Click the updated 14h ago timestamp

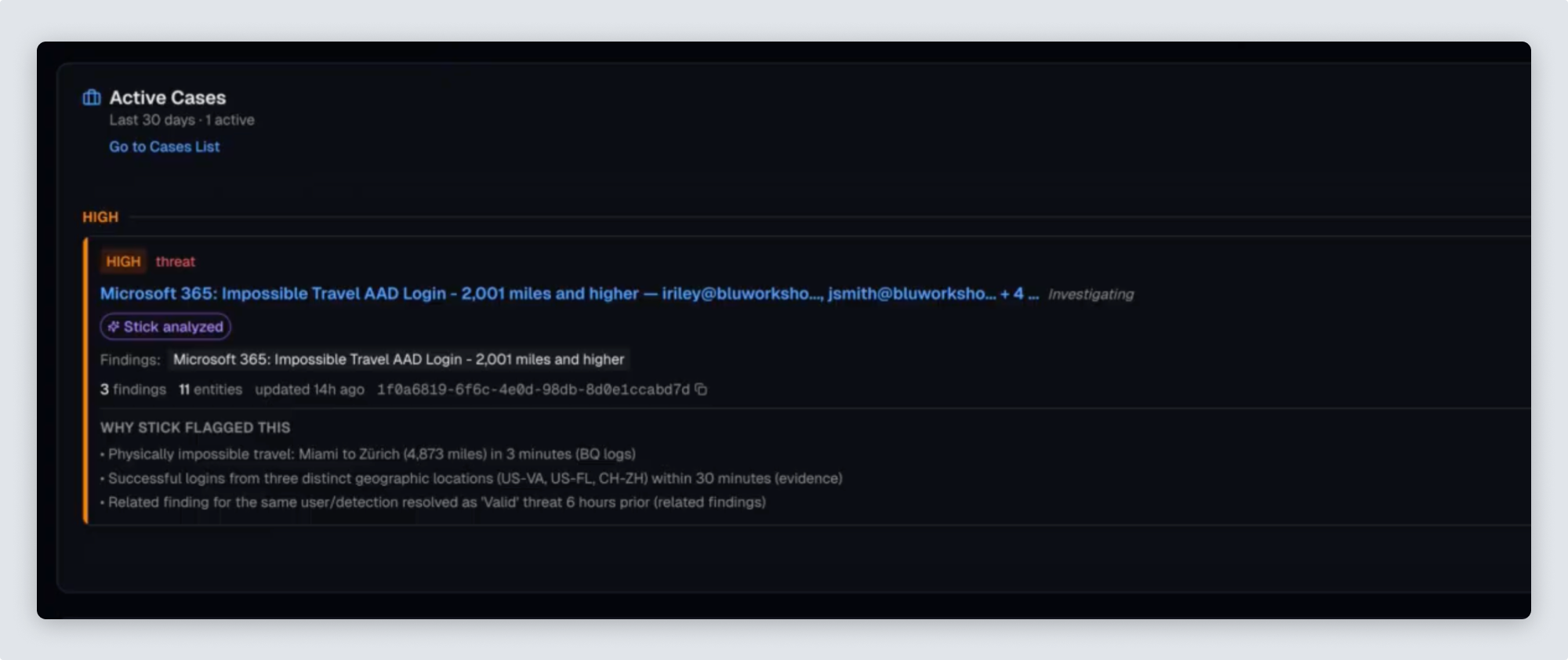(x=310, y=390)
